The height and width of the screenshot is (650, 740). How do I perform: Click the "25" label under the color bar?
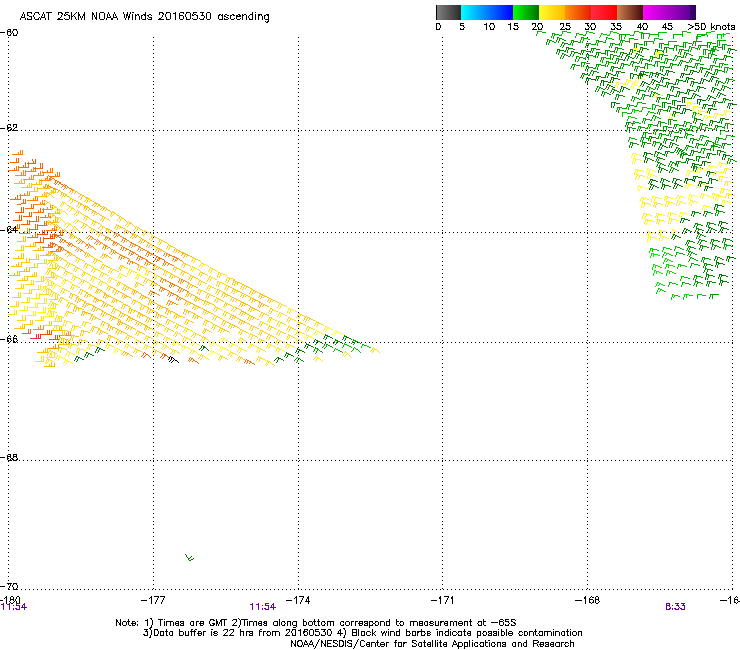(x=565, y=27)
